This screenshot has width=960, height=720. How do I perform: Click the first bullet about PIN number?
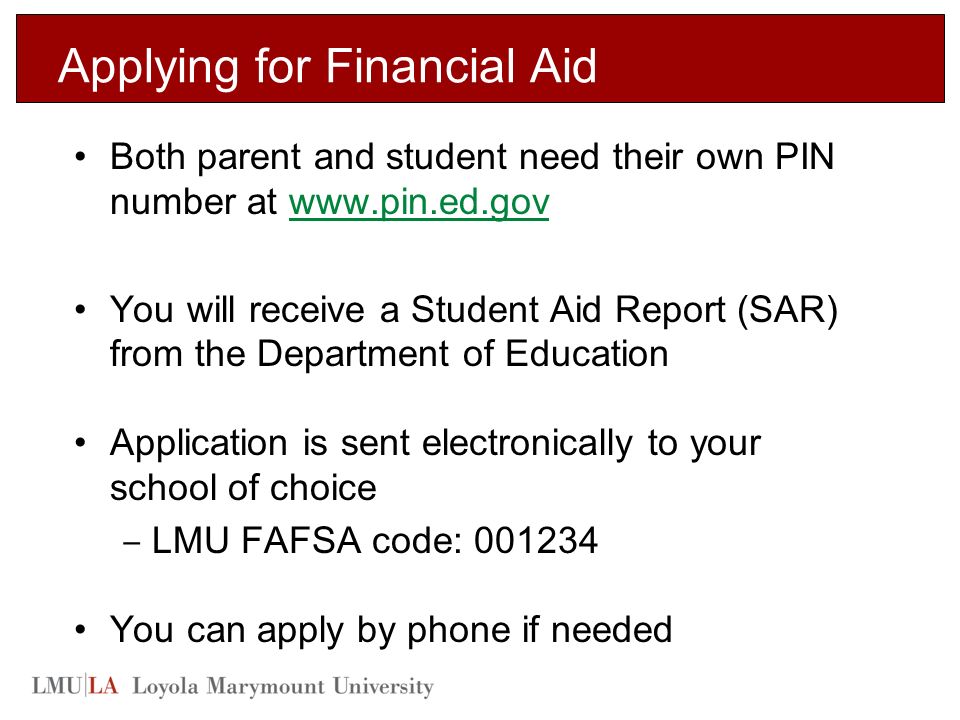pyautogui.click(x=472, y=179)
